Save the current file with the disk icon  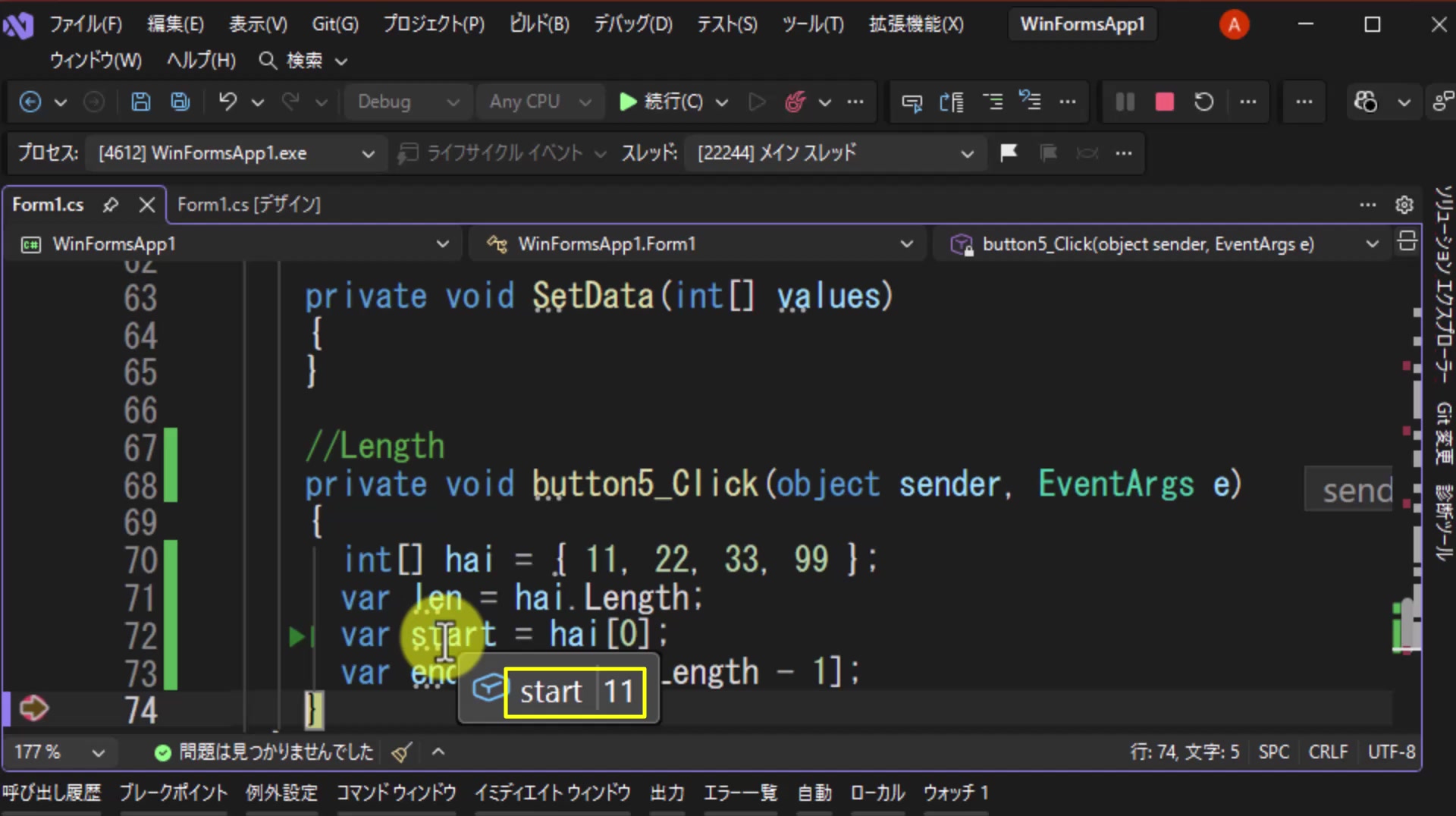tap(140, 102)
